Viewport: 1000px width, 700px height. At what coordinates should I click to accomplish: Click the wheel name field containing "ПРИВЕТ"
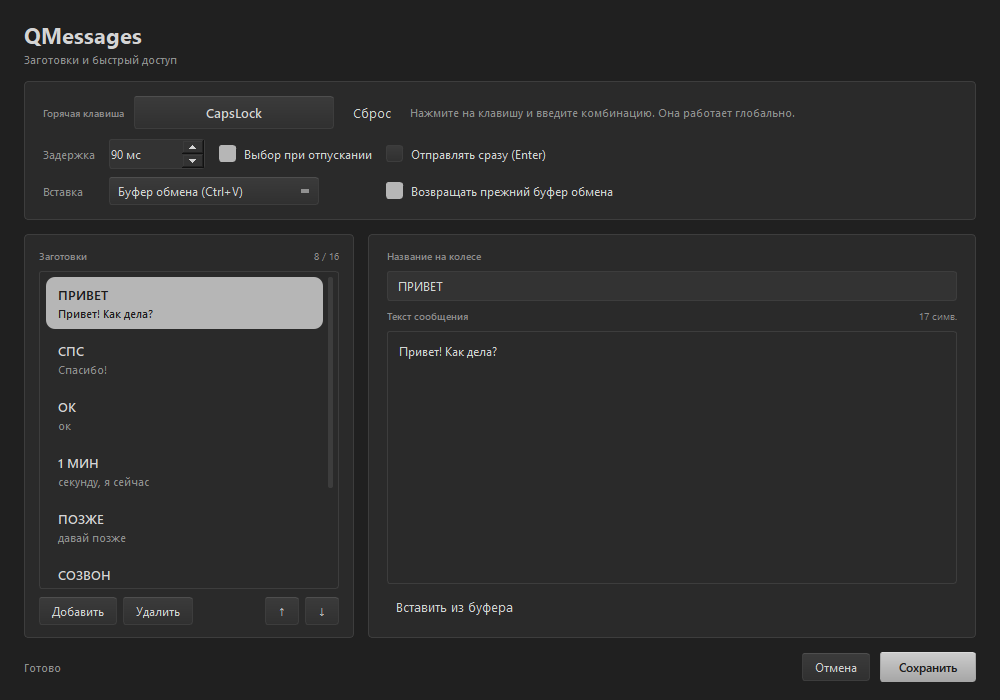point(672,286)
